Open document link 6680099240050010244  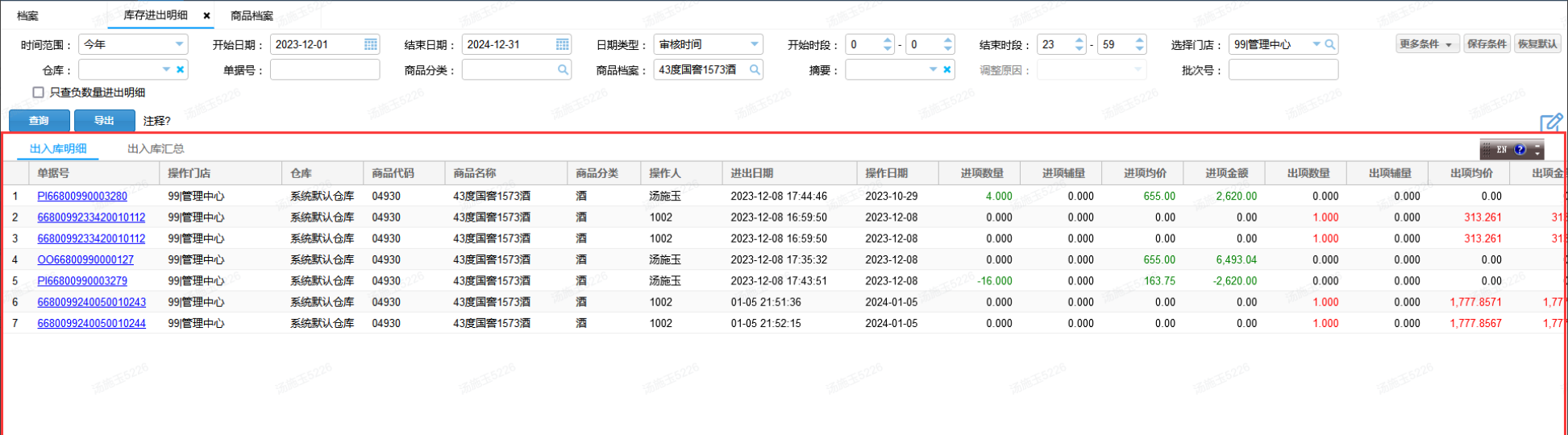tap(91, 323)
